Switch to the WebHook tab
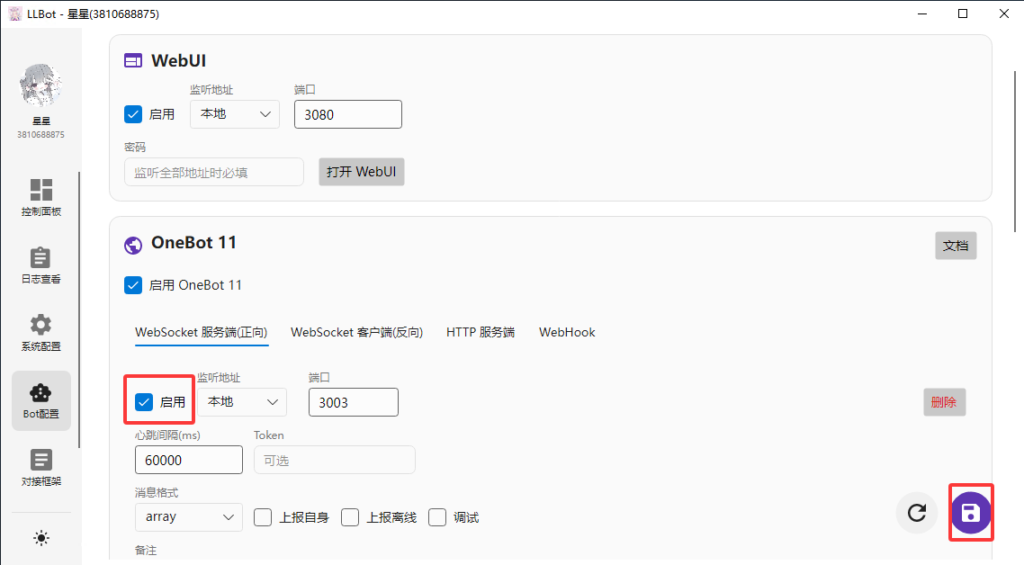This screenshot has width=1024, height=565. (x=567, y=332)
